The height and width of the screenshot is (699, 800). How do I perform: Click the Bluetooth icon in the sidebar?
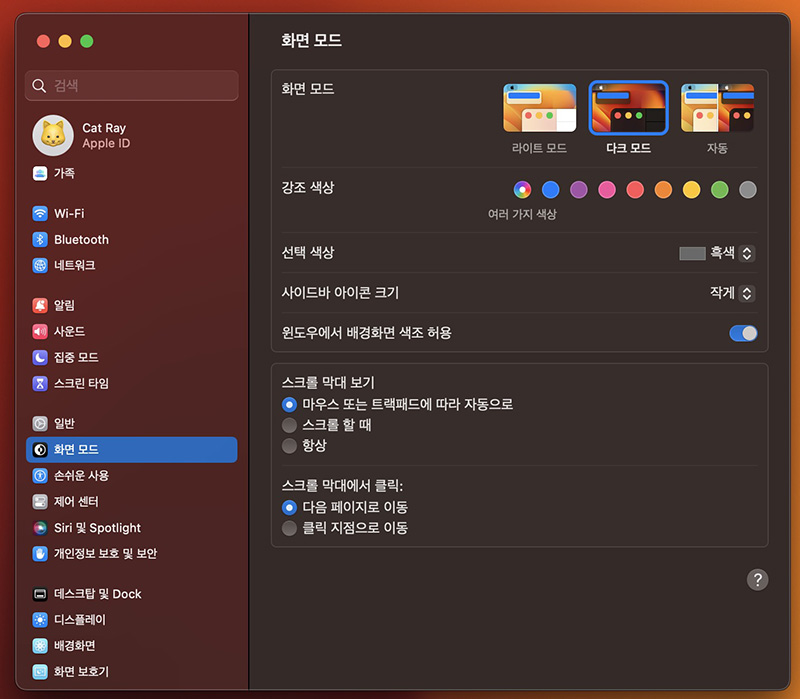pos(40,239)
